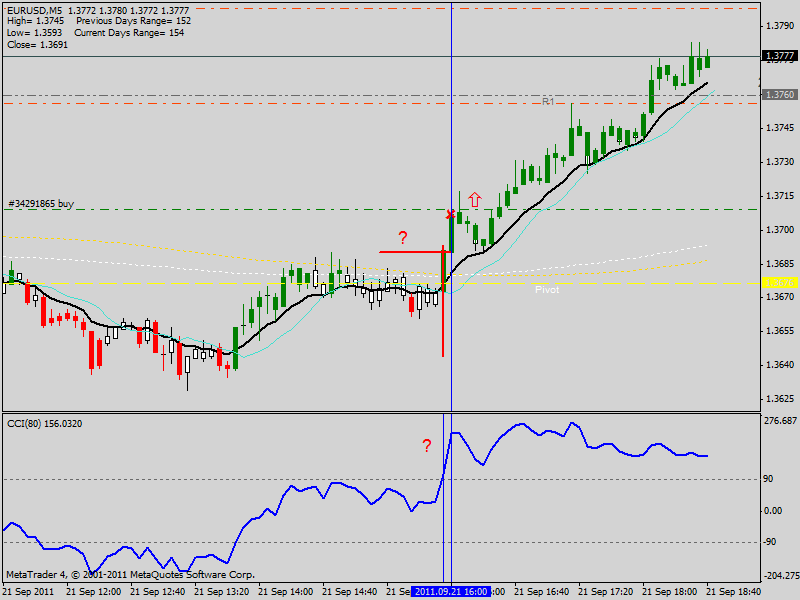
Task: Click the '#34291865 buy' order label
Action: 41,204
